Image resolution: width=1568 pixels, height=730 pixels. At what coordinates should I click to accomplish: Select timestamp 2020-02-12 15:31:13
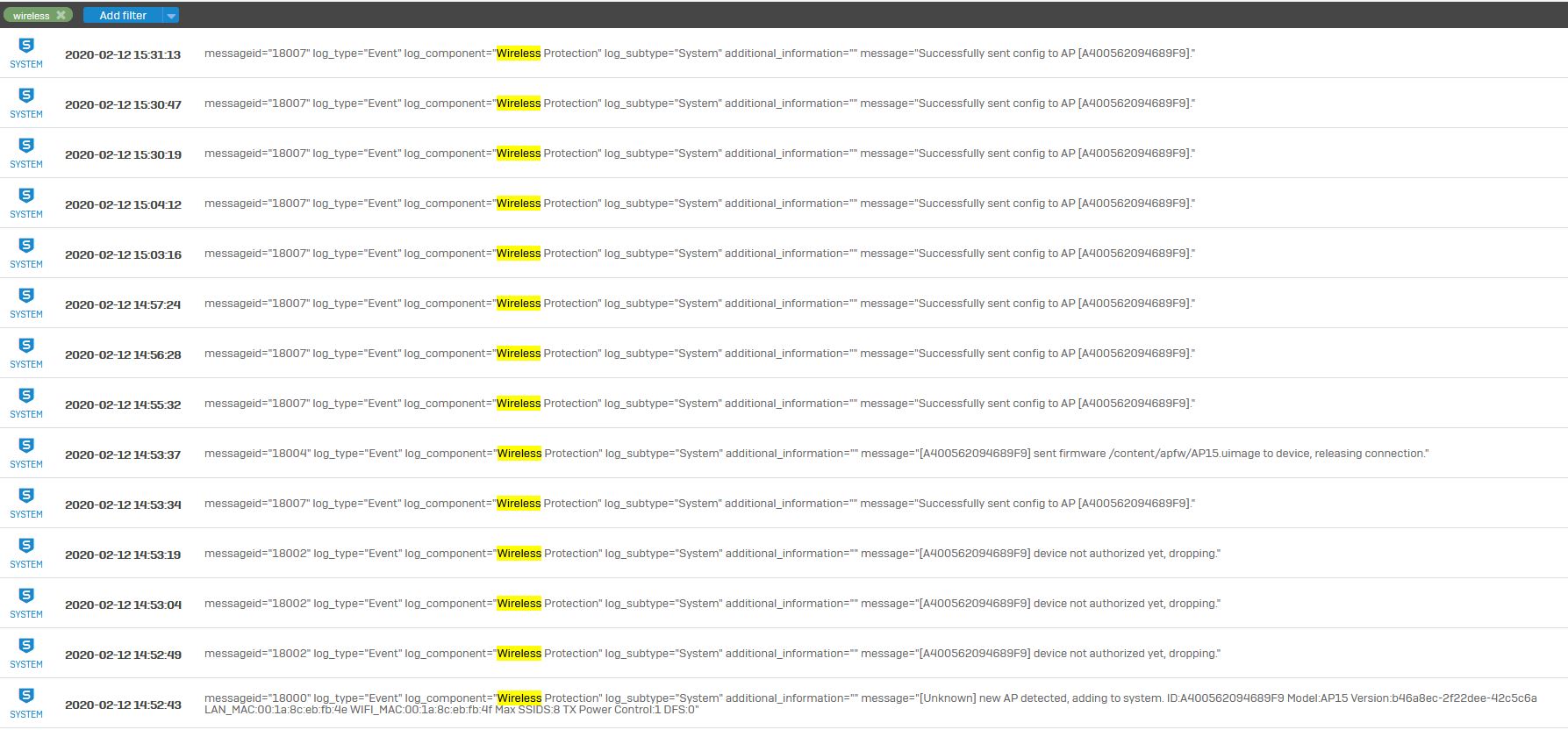tap(123, 54)
